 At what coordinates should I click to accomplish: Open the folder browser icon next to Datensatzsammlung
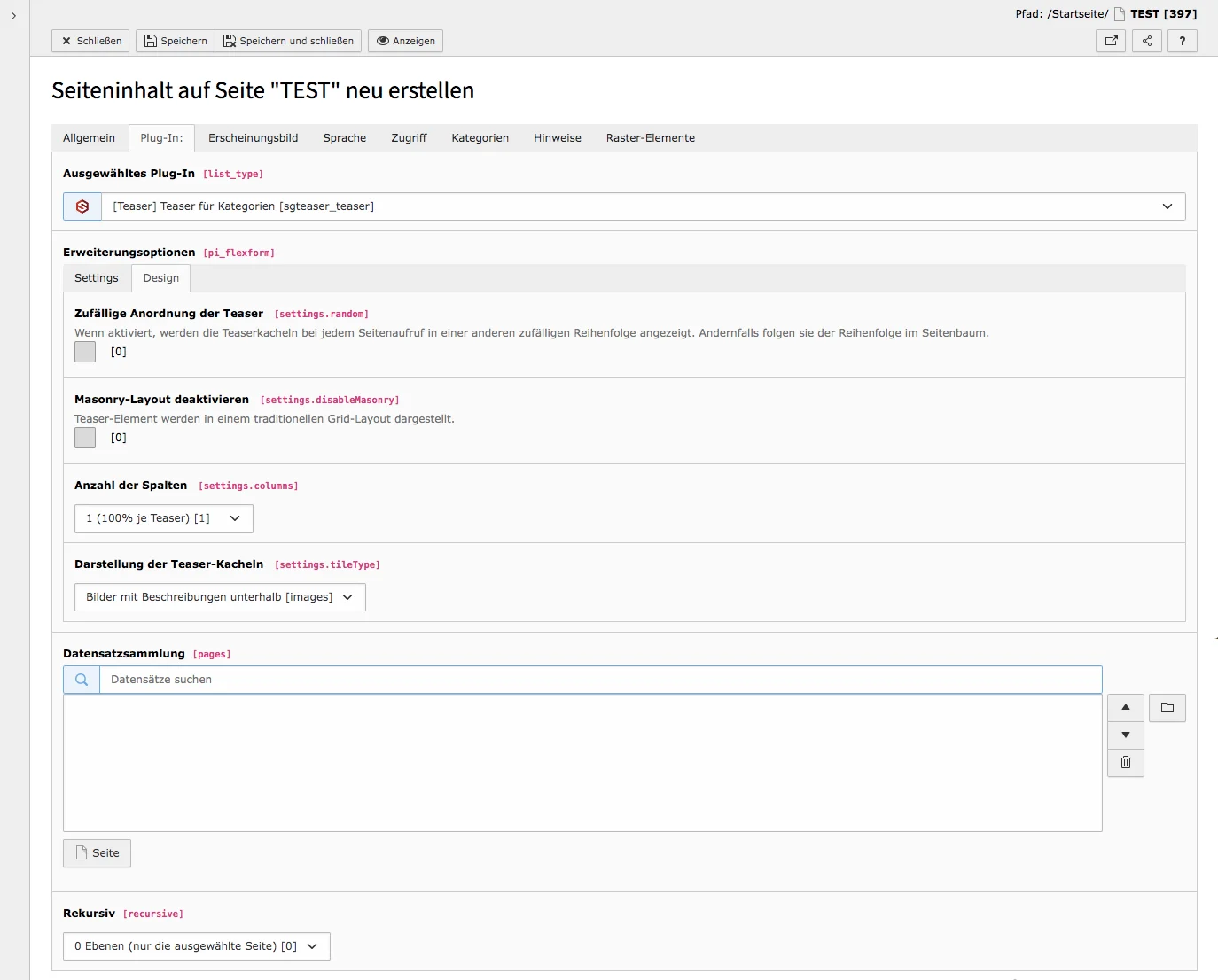pos(1167,708)
